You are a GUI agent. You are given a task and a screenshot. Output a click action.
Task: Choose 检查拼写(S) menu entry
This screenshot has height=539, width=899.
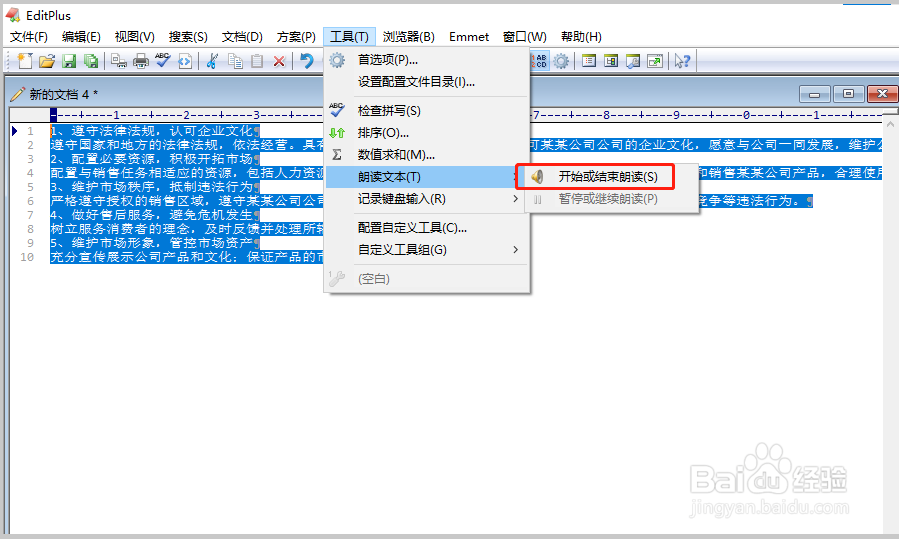point(427,111)
